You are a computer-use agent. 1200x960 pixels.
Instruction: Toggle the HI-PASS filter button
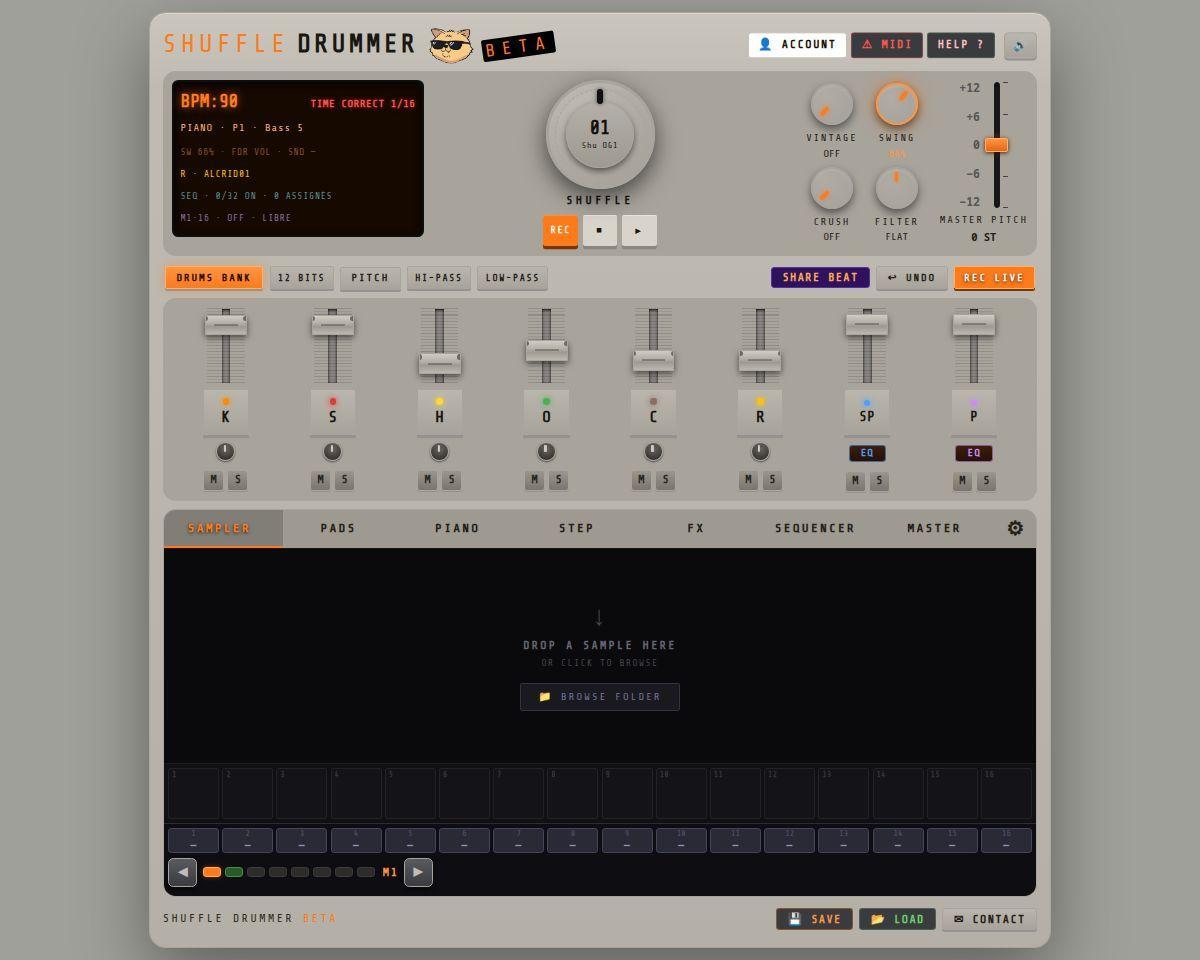tap(439, 278)
